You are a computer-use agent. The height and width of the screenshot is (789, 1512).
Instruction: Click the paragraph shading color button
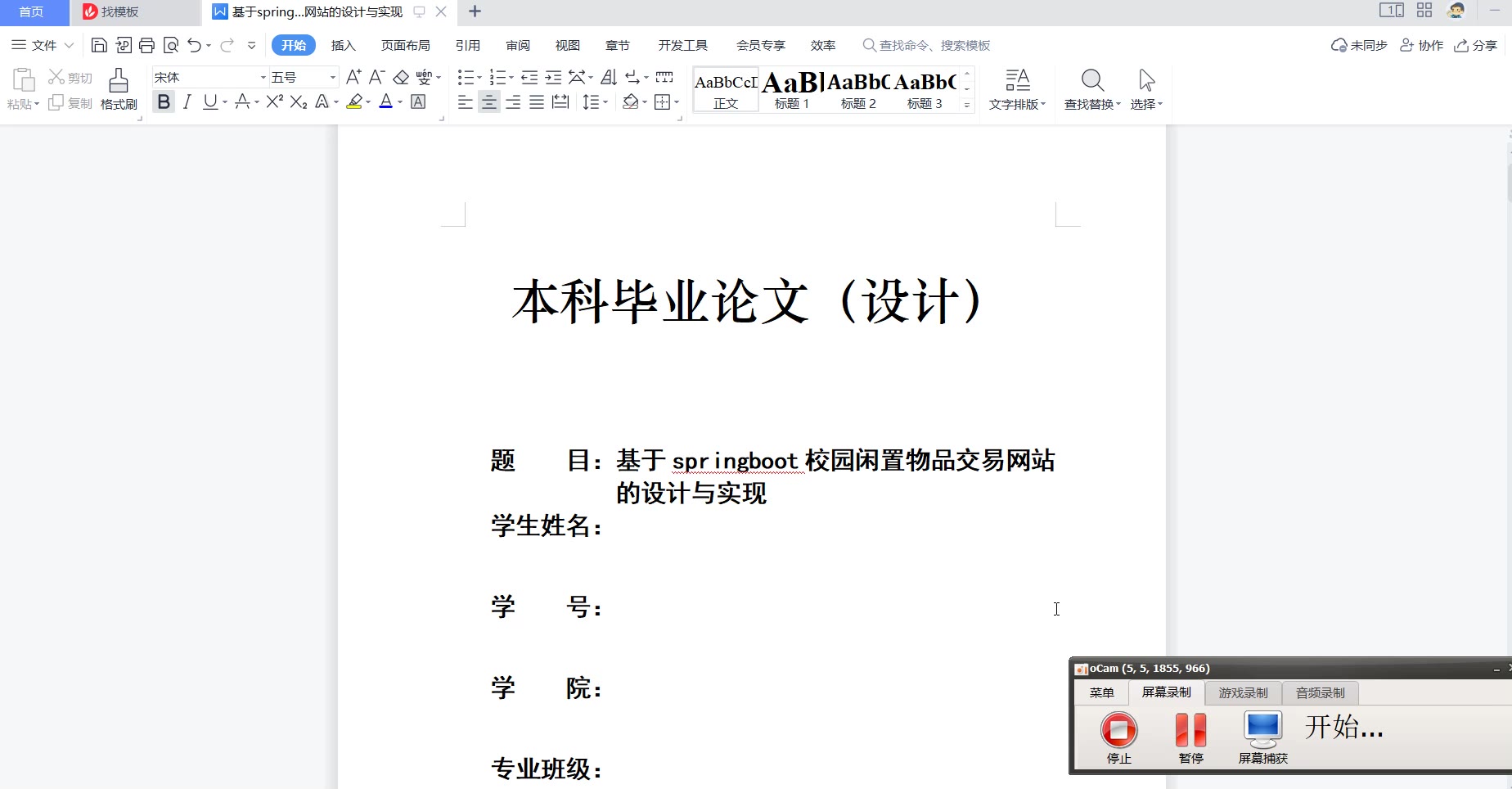pos(630,101)
